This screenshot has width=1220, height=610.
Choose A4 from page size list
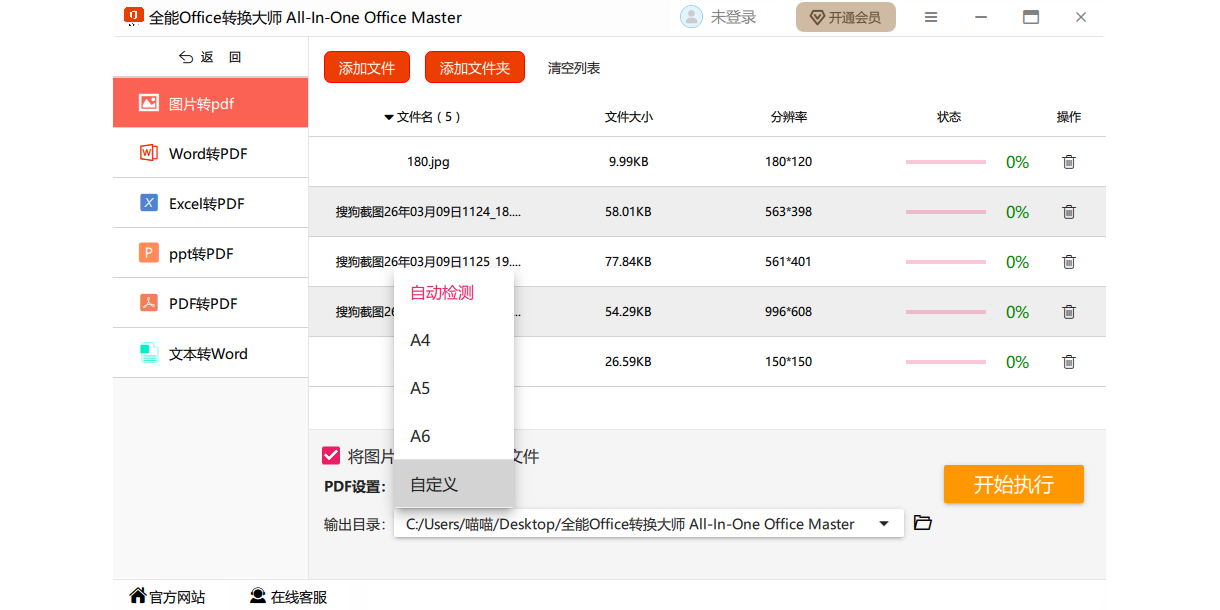(421, 341)
